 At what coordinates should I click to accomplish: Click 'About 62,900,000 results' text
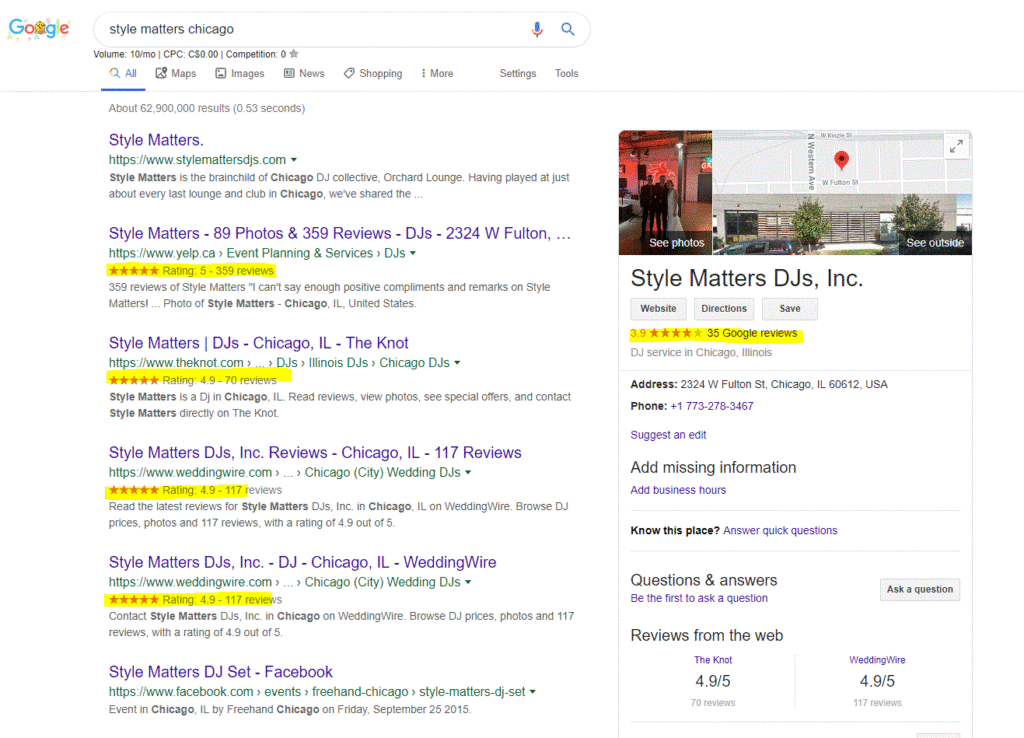point(169,108)
